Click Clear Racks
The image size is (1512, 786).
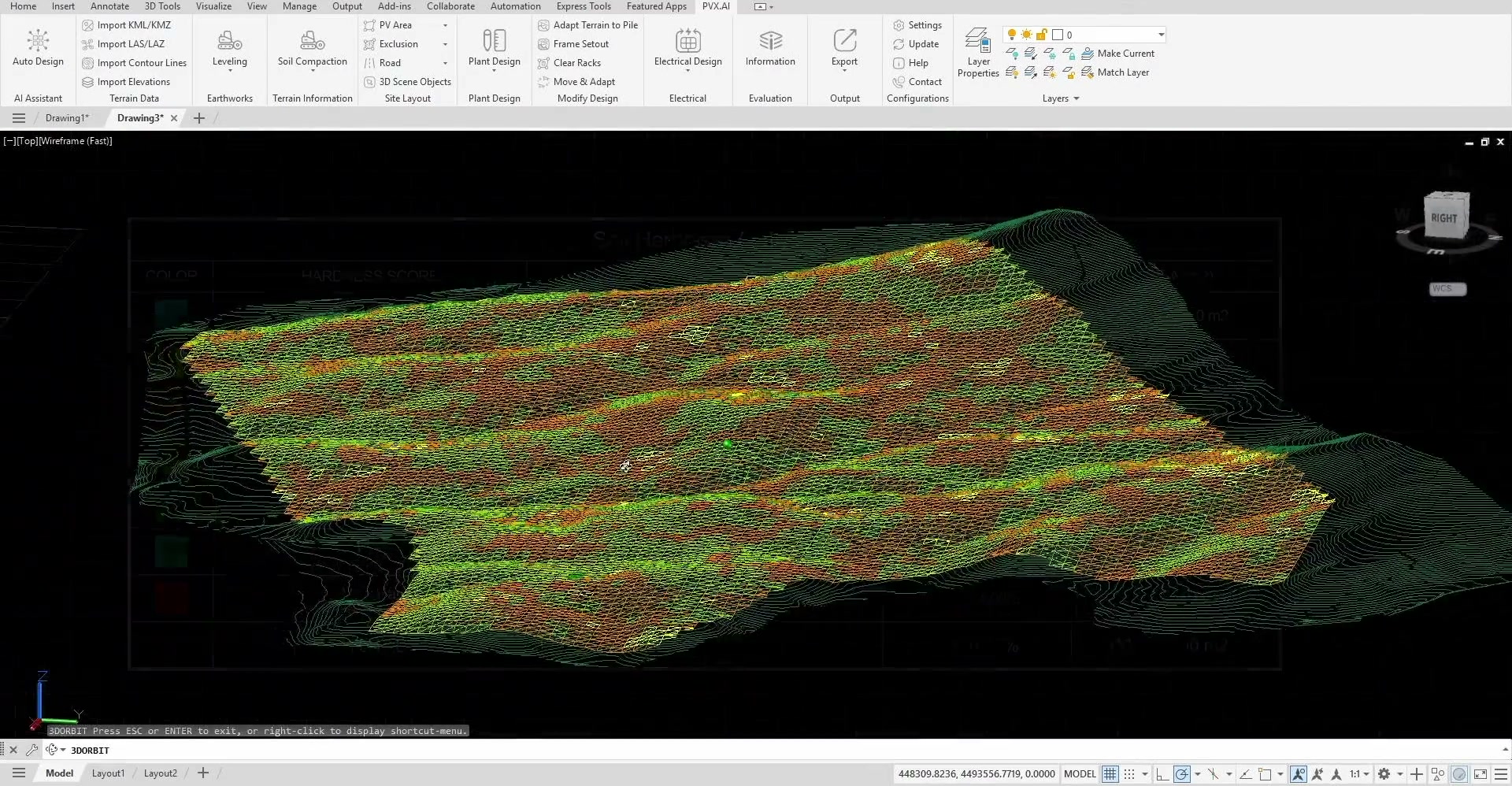[x=569, y=63]
